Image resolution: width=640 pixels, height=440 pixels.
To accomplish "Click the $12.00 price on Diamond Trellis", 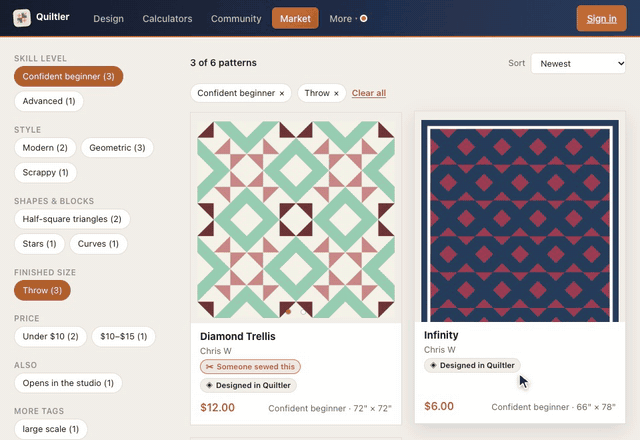I will click(218, 407).
